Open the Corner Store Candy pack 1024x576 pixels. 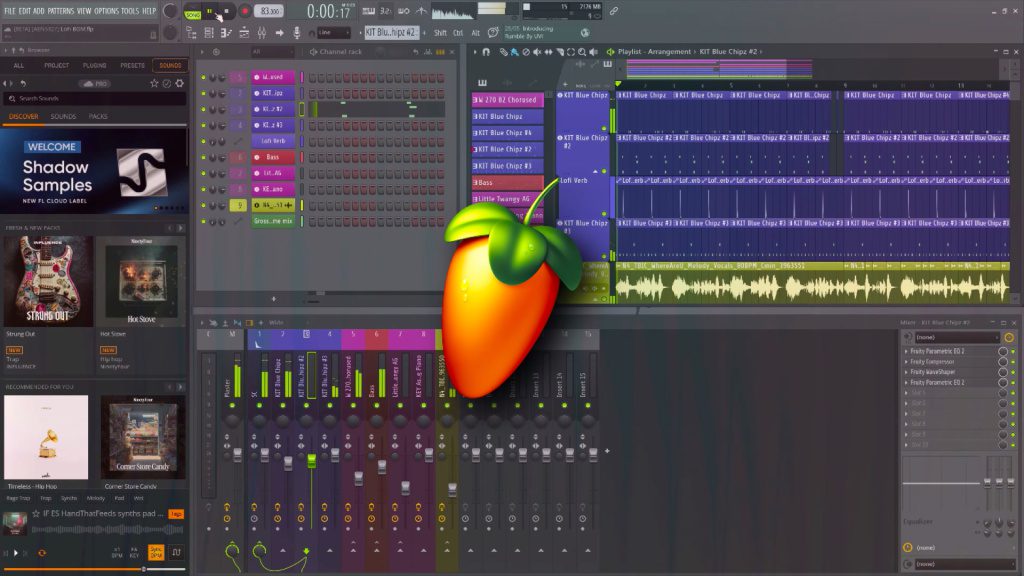(x=143, y=437)
